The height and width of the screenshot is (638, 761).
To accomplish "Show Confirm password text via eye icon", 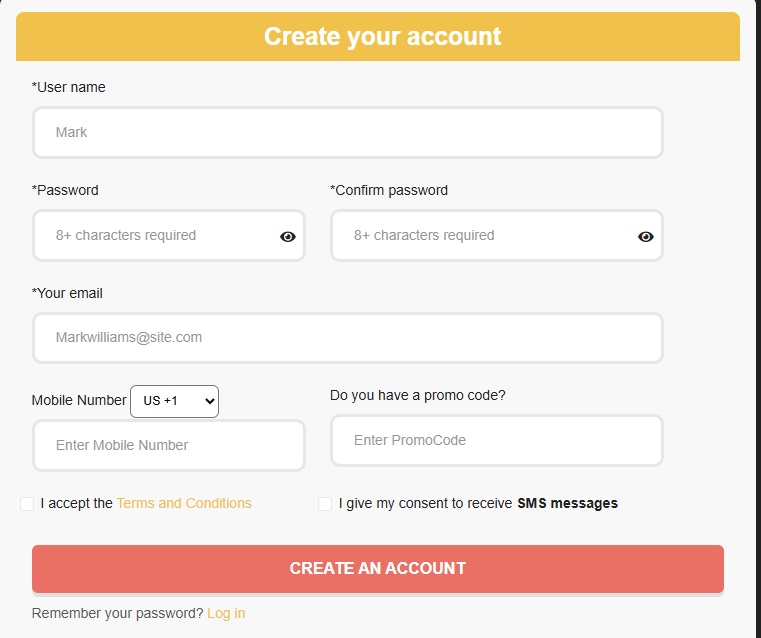I will [x=646, y=236].
